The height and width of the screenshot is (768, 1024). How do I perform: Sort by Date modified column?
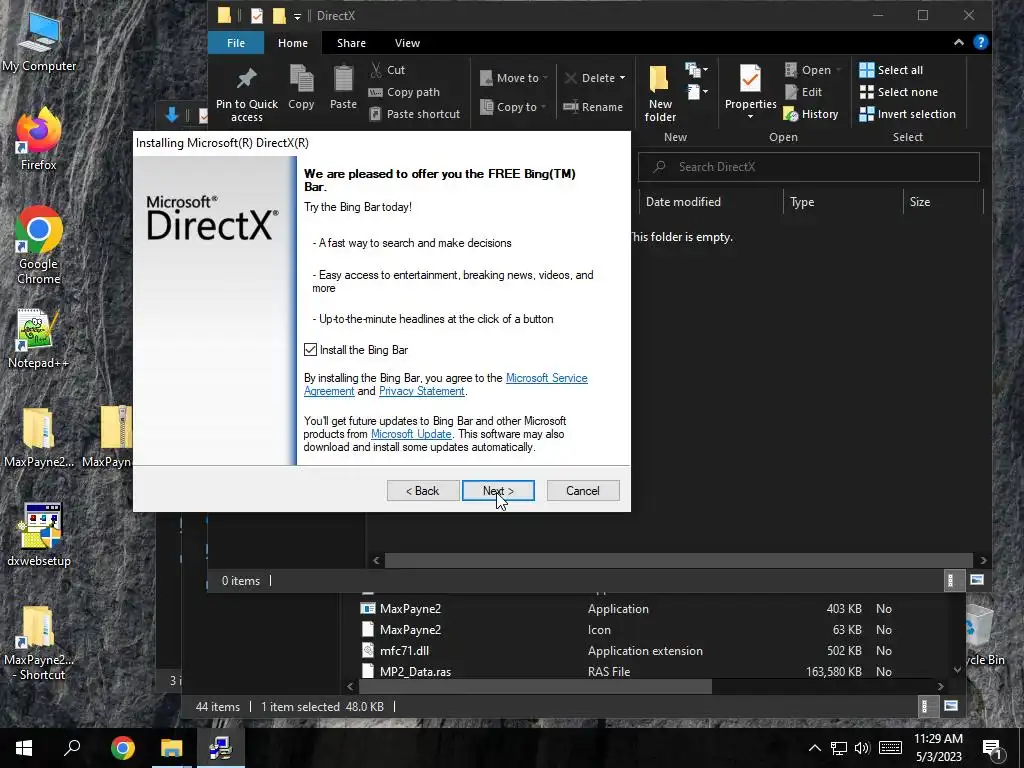coord(710,202)
